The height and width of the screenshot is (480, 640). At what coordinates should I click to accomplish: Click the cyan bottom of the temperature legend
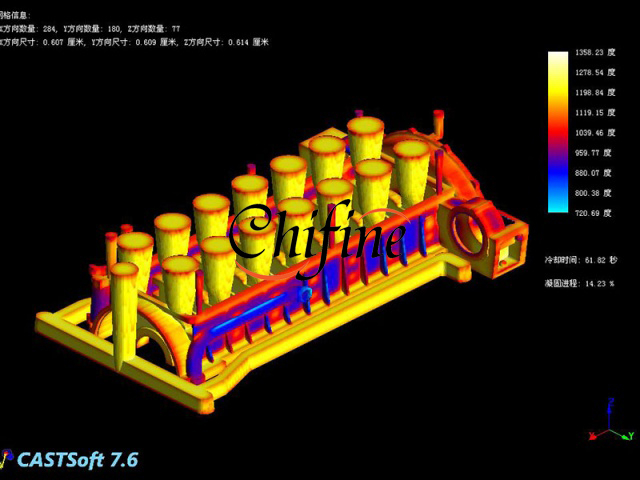(x=558, y=205)
